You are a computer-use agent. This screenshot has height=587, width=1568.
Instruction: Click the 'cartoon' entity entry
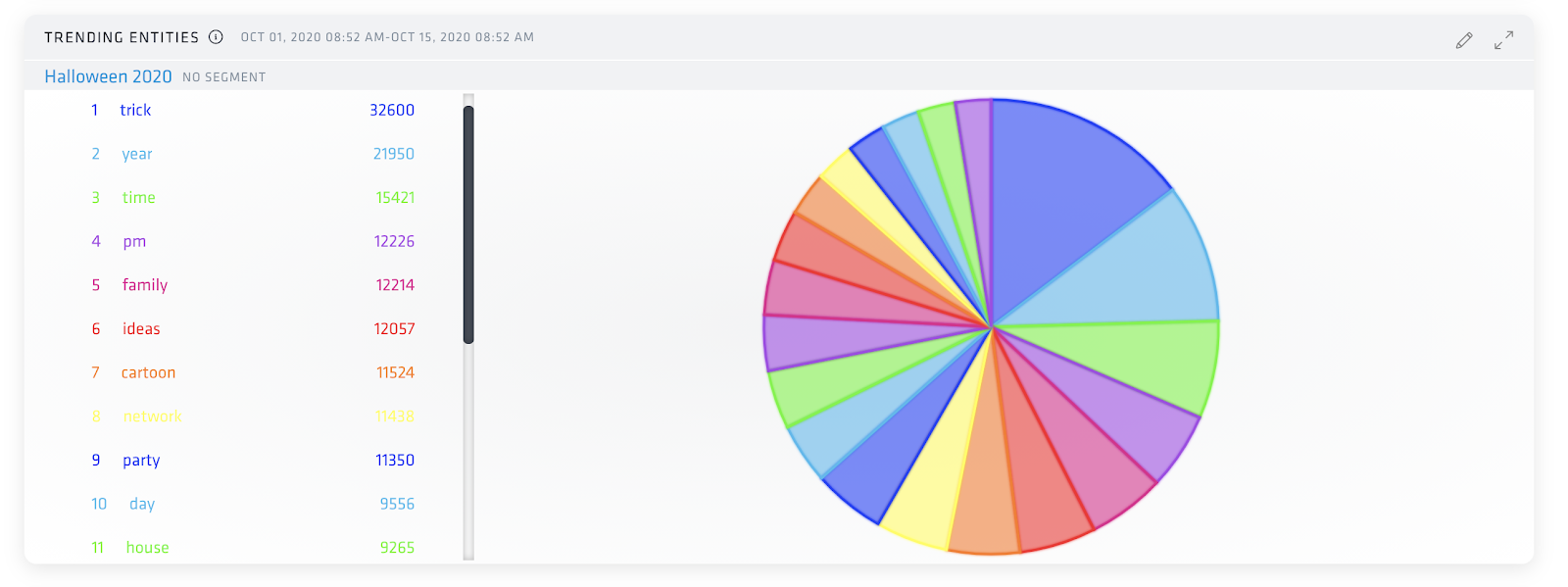click(x=148, y=372)
